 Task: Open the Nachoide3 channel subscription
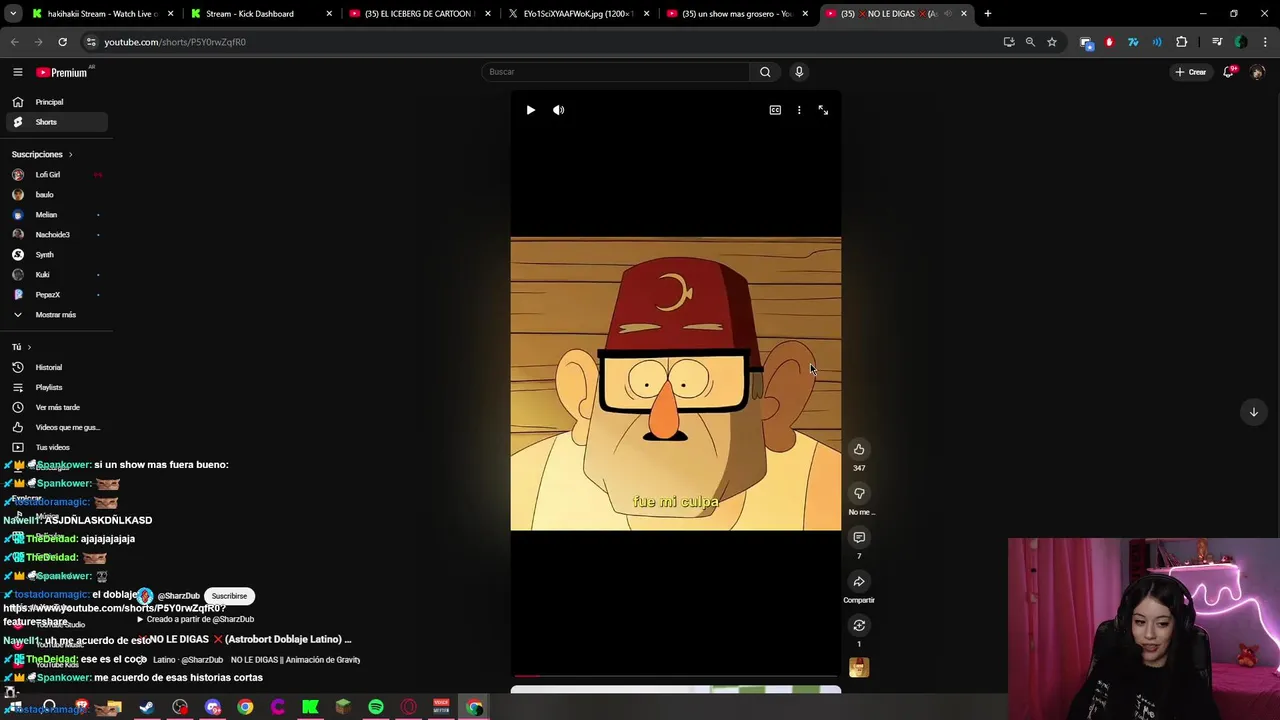tap(56, 235)
